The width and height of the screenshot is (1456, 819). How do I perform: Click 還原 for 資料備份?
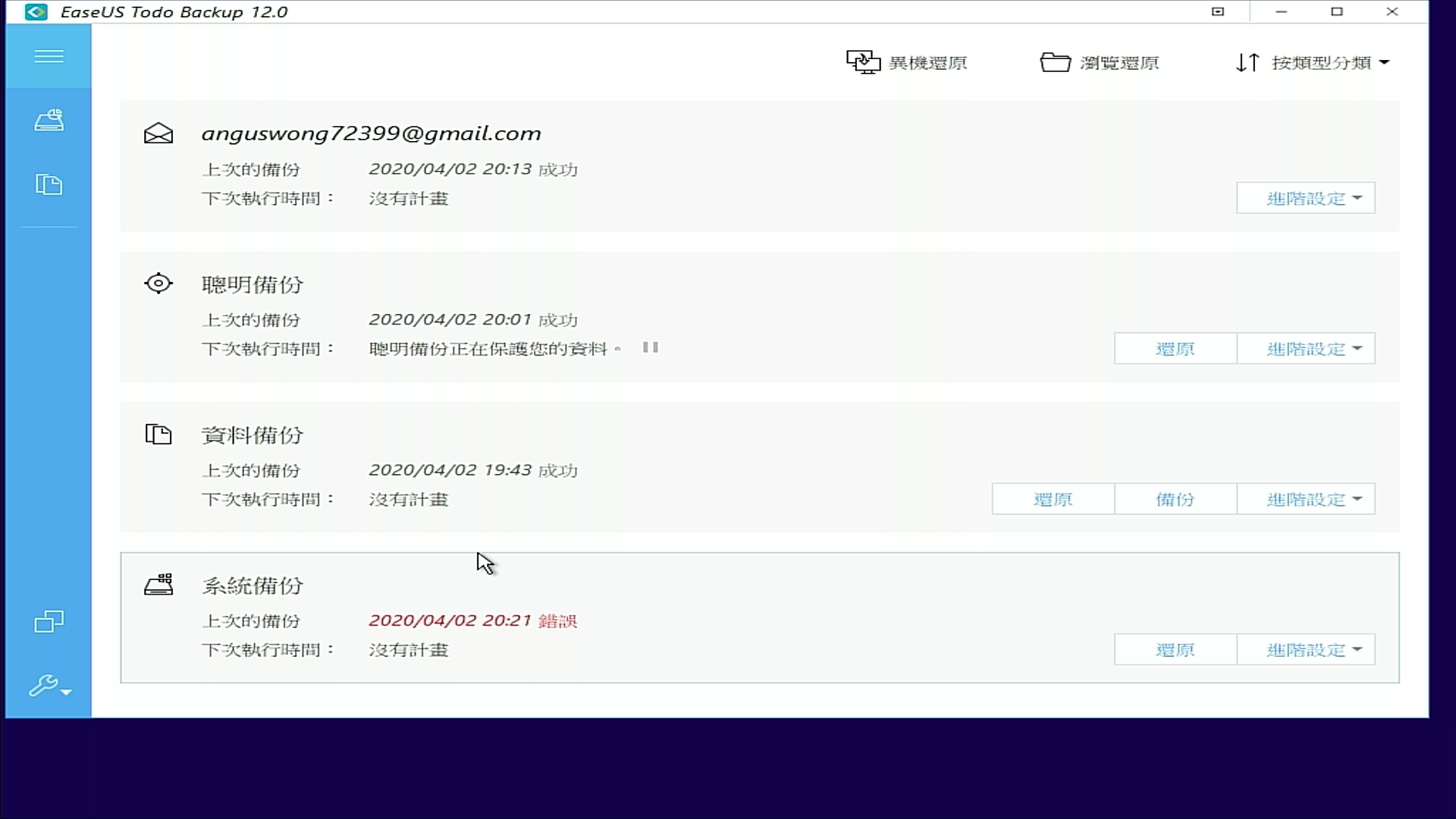click(1053, 499)
